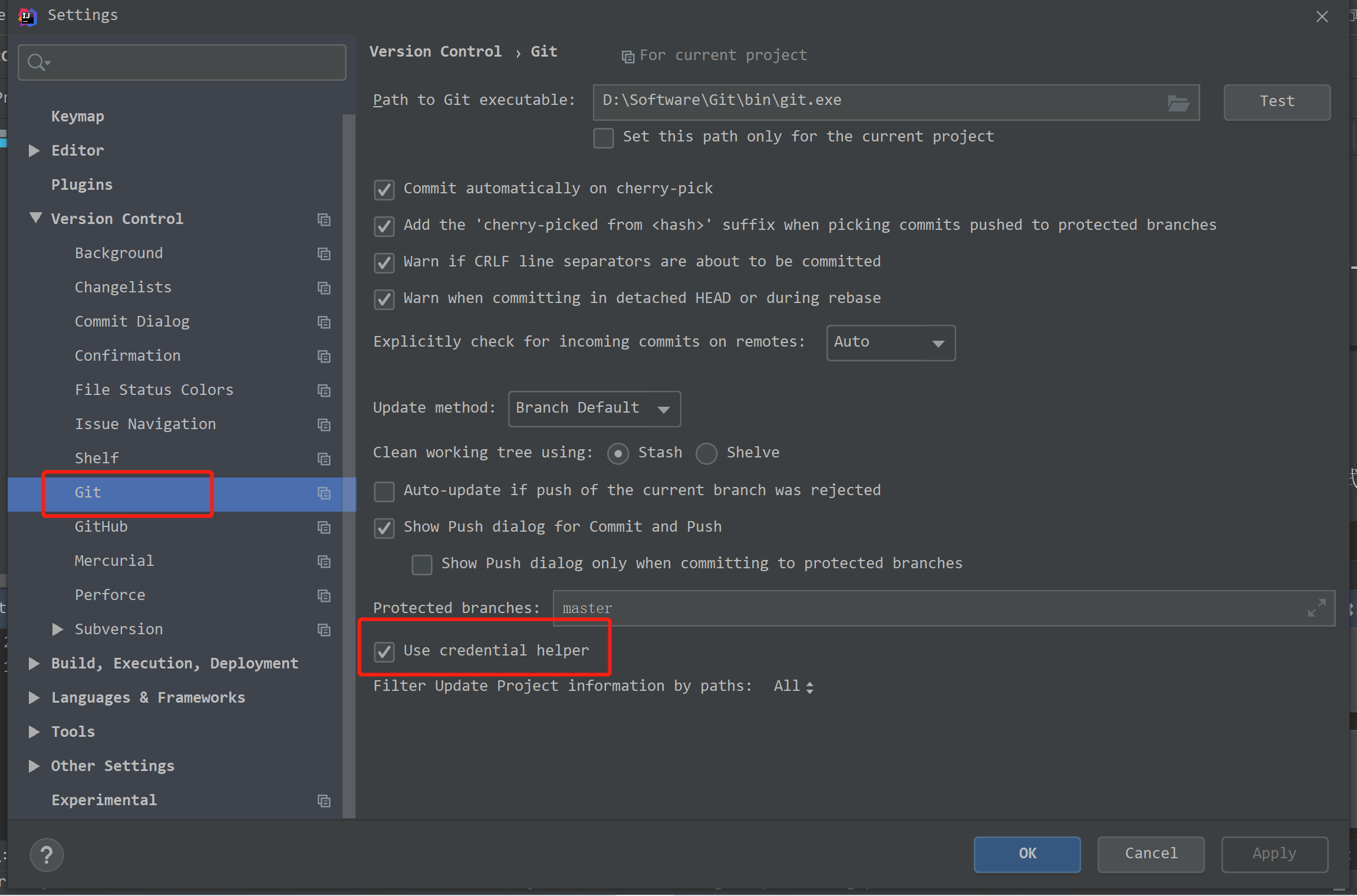The height and width of the screenshot is (896, 1357).
Task: Click the project-level icon beside Changelists
Action: click(324, 288)
